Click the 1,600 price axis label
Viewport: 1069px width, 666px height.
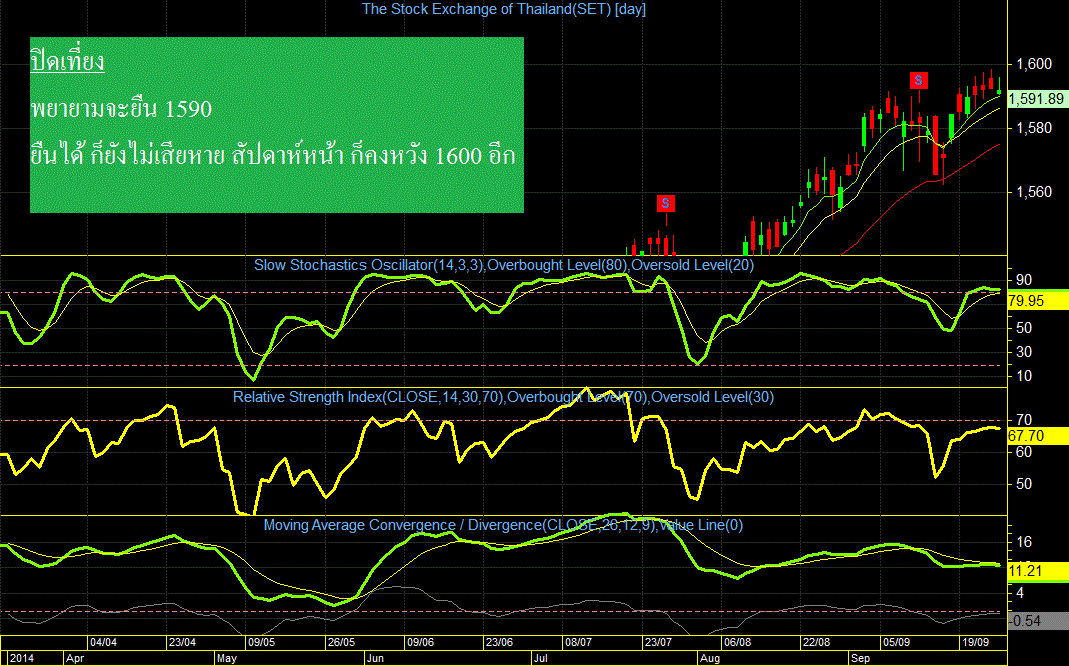click(1034, 64)
